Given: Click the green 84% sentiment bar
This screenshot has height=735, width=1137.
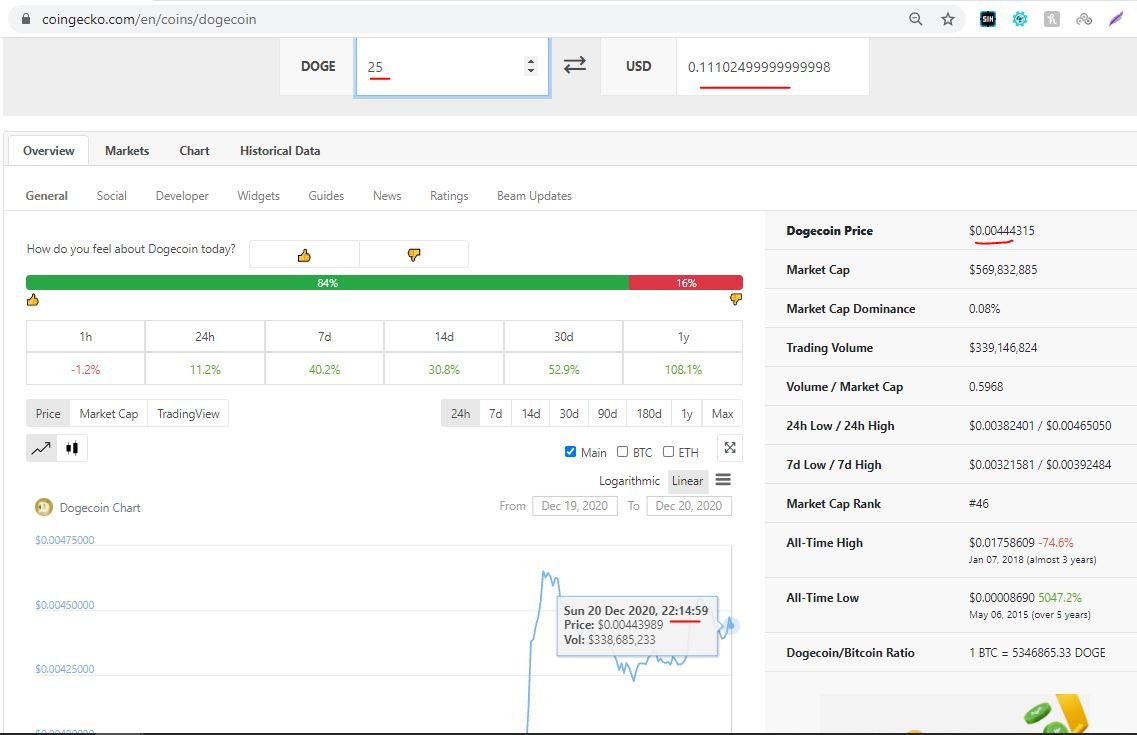Looking at the screenshot, I should coord(327,283).
